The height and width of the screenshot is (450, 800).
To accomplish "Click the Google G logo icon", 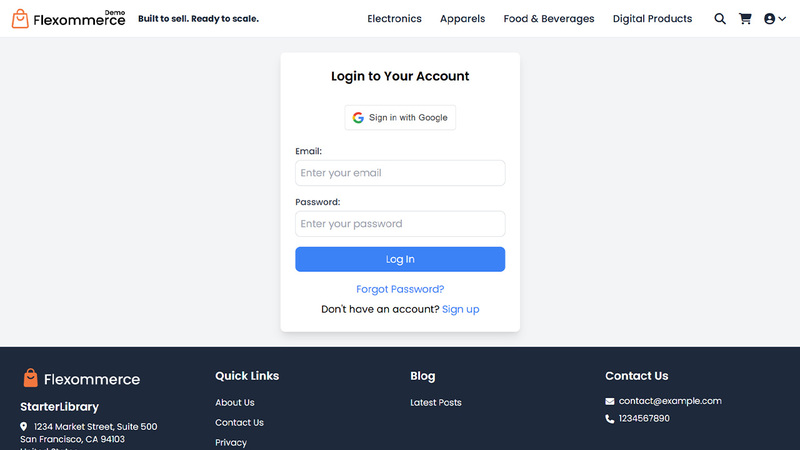I will 358,117.
